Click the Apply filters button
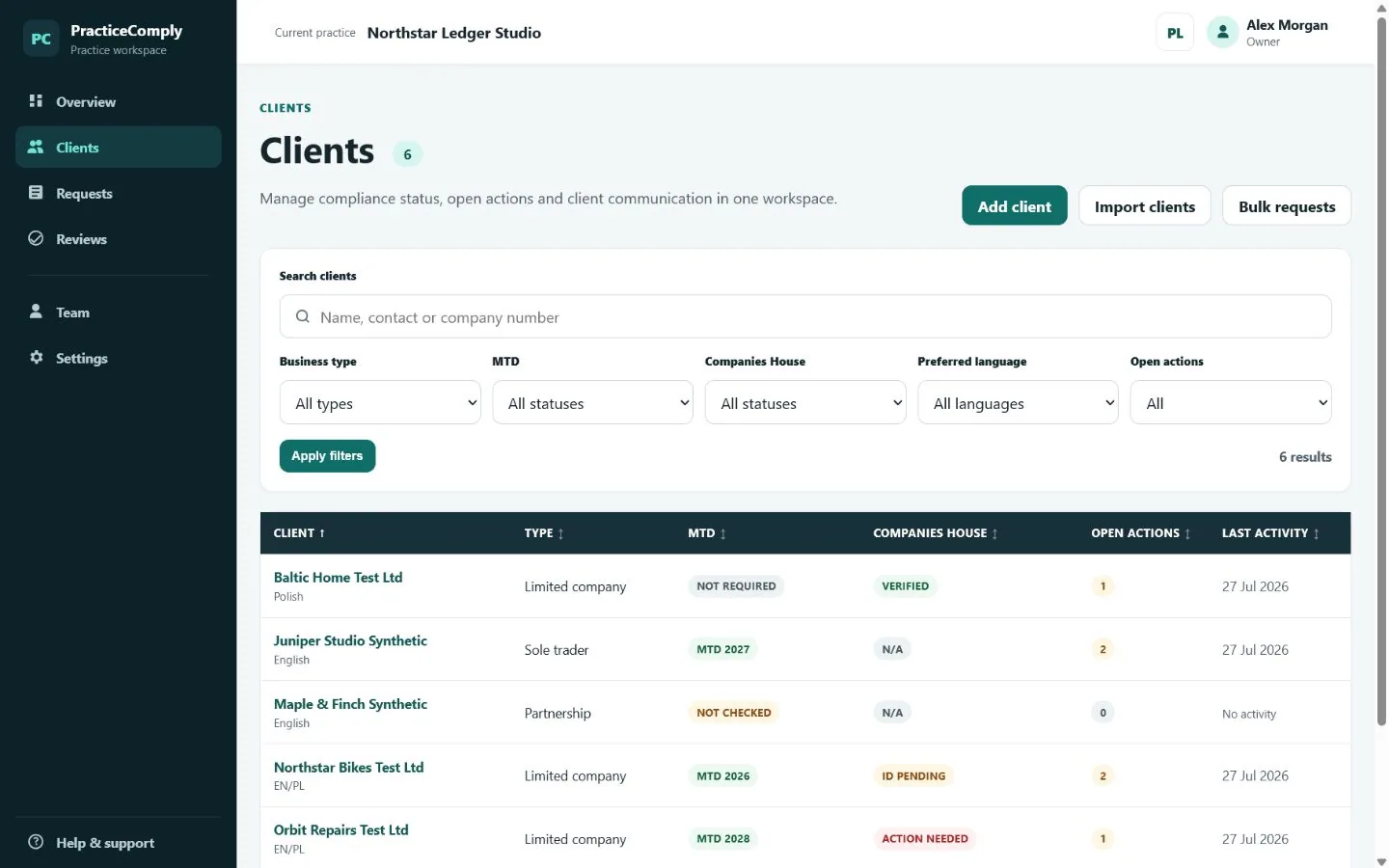 tap(327, 455)
